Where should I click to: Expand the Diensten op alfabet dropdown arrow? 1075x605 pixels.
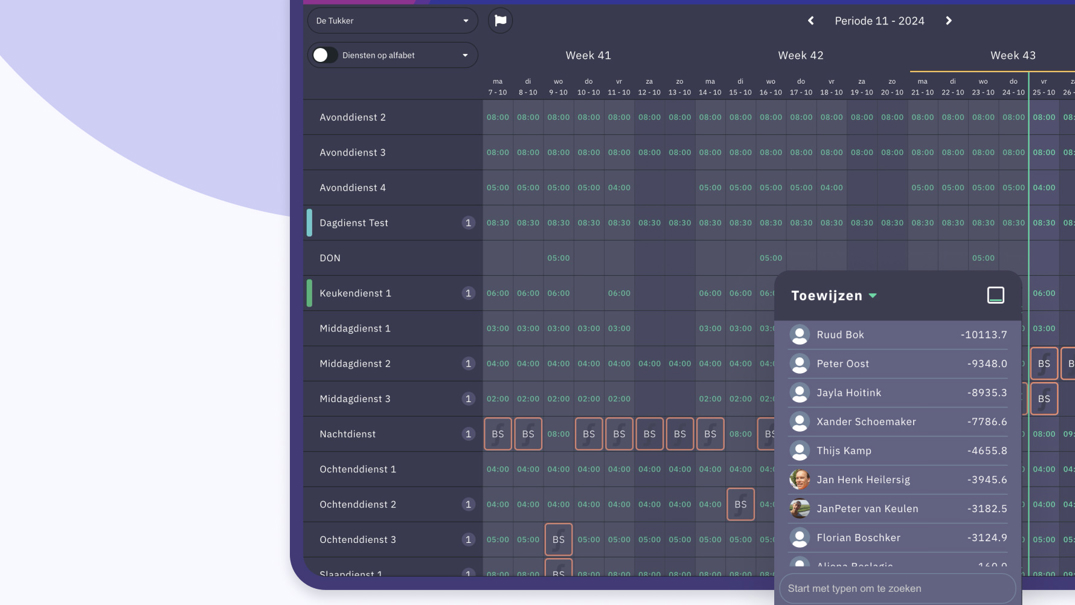(465, 55)
